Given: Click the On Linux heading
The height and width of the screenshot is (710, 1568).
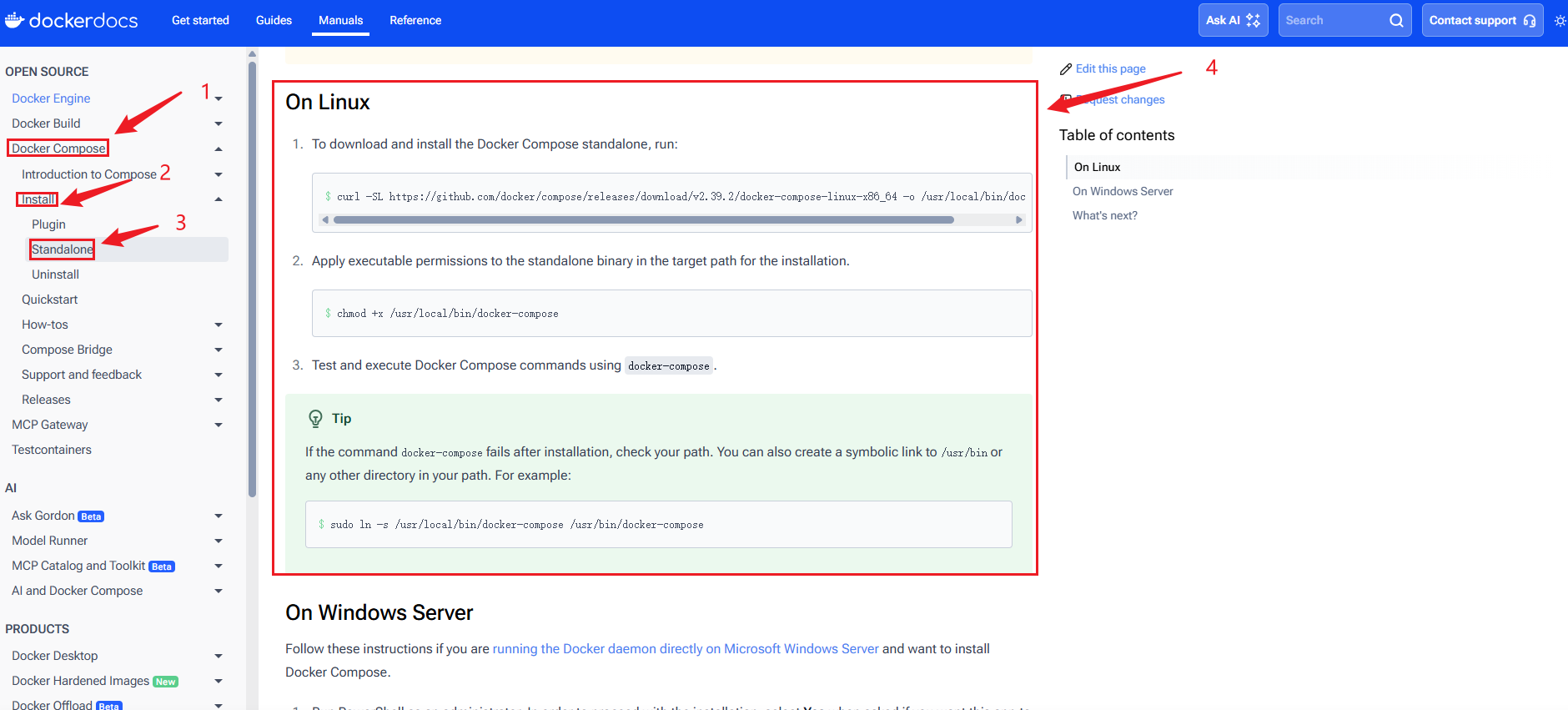Looking at the screenshot, I should (x=328, y=103).
